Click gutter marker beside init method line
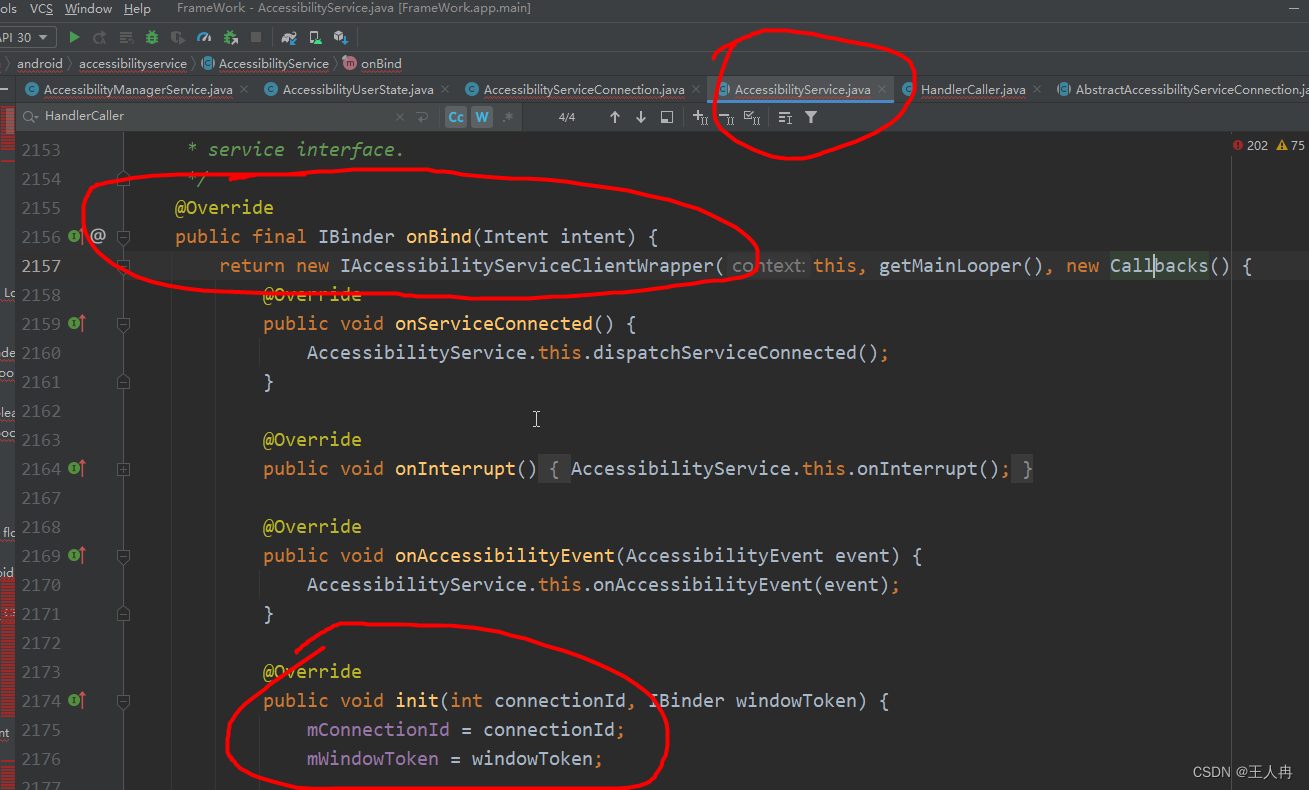The height and width of the screenshot is (790, 1309). coord(76,701)
